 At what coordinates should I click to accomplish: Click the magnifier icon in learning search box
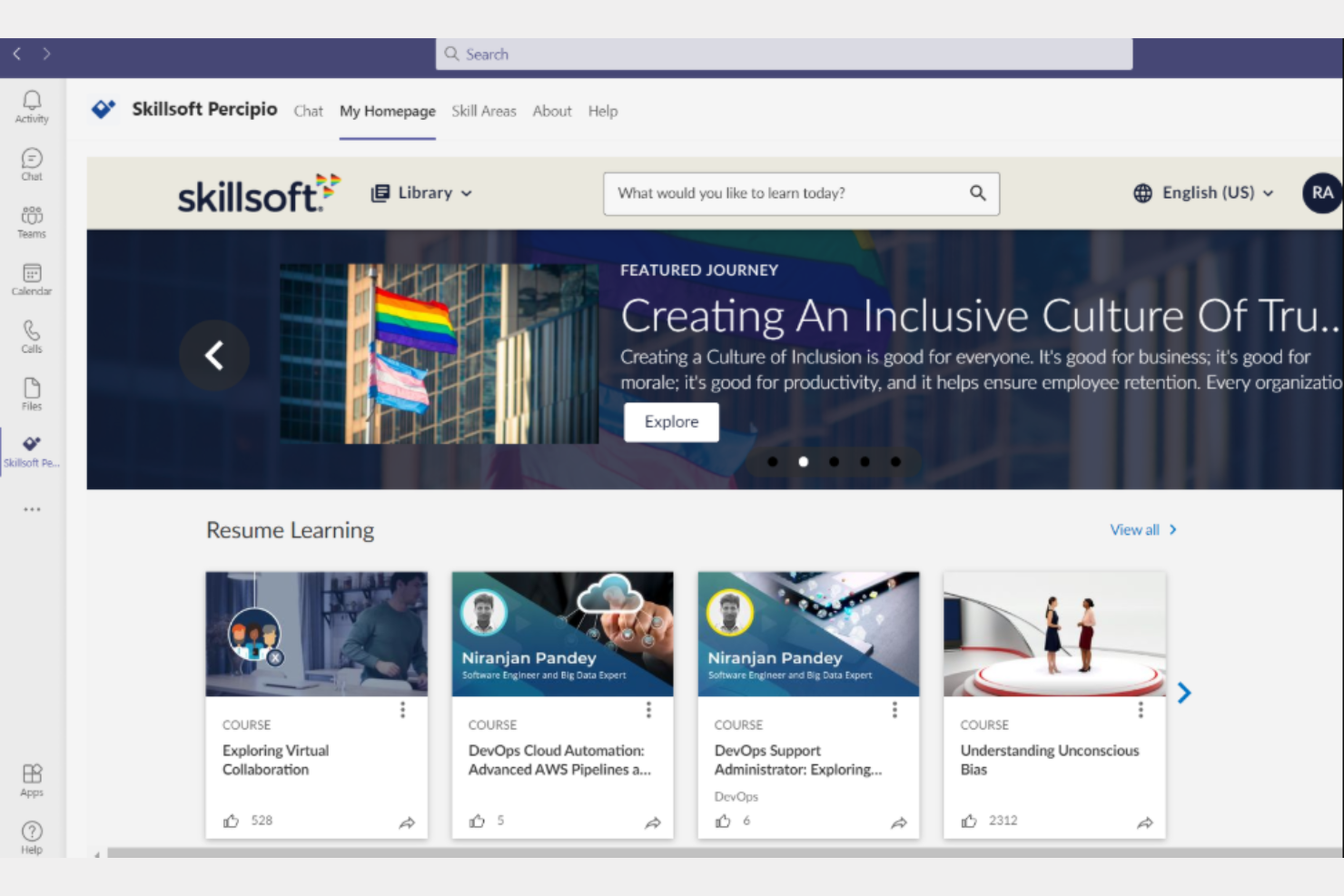pyautogui.click(x=977, y=192)
